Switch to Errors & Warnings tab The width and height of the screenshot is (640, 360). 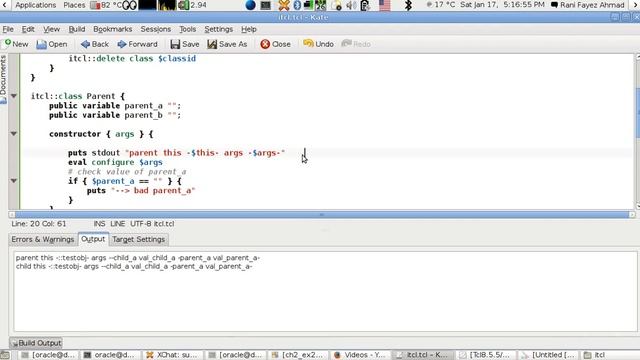click(43, 240)
